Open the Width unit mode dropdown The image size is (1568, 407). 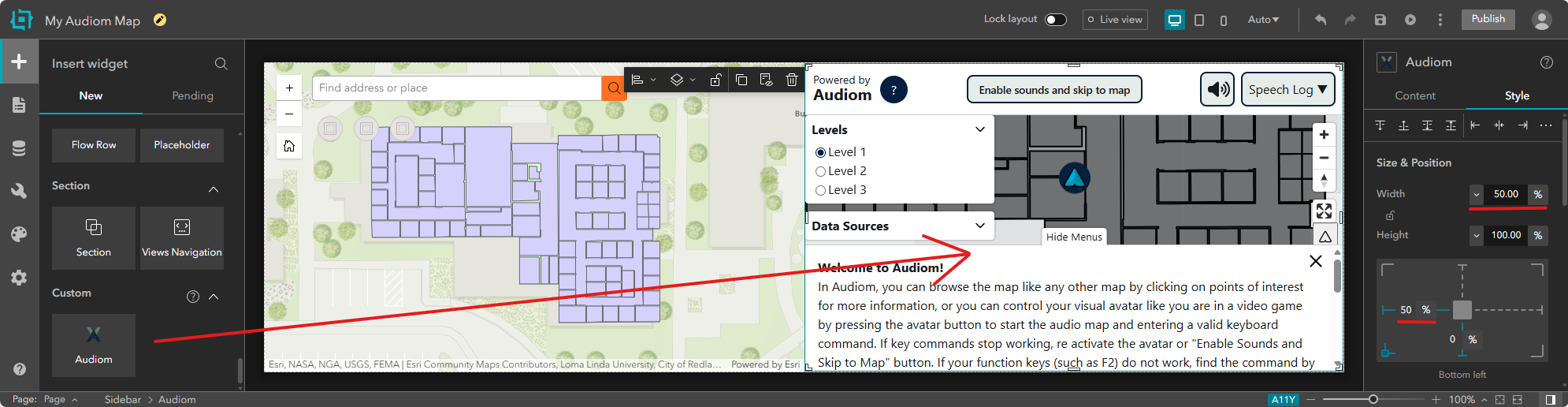pyautogui.click(x=1477, y=194)
